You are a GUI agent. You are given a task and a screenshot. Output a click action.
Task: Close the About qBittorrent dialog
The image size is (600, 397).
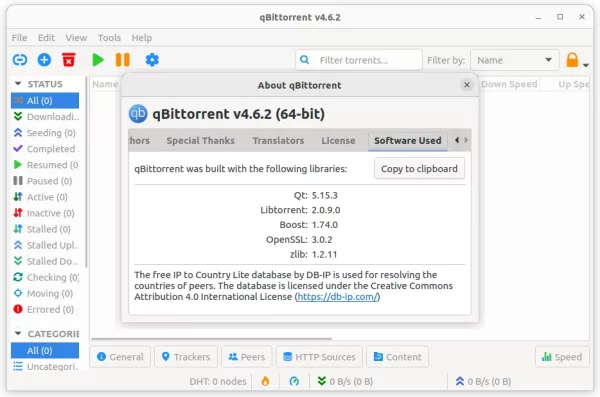(x=467, y=85)
